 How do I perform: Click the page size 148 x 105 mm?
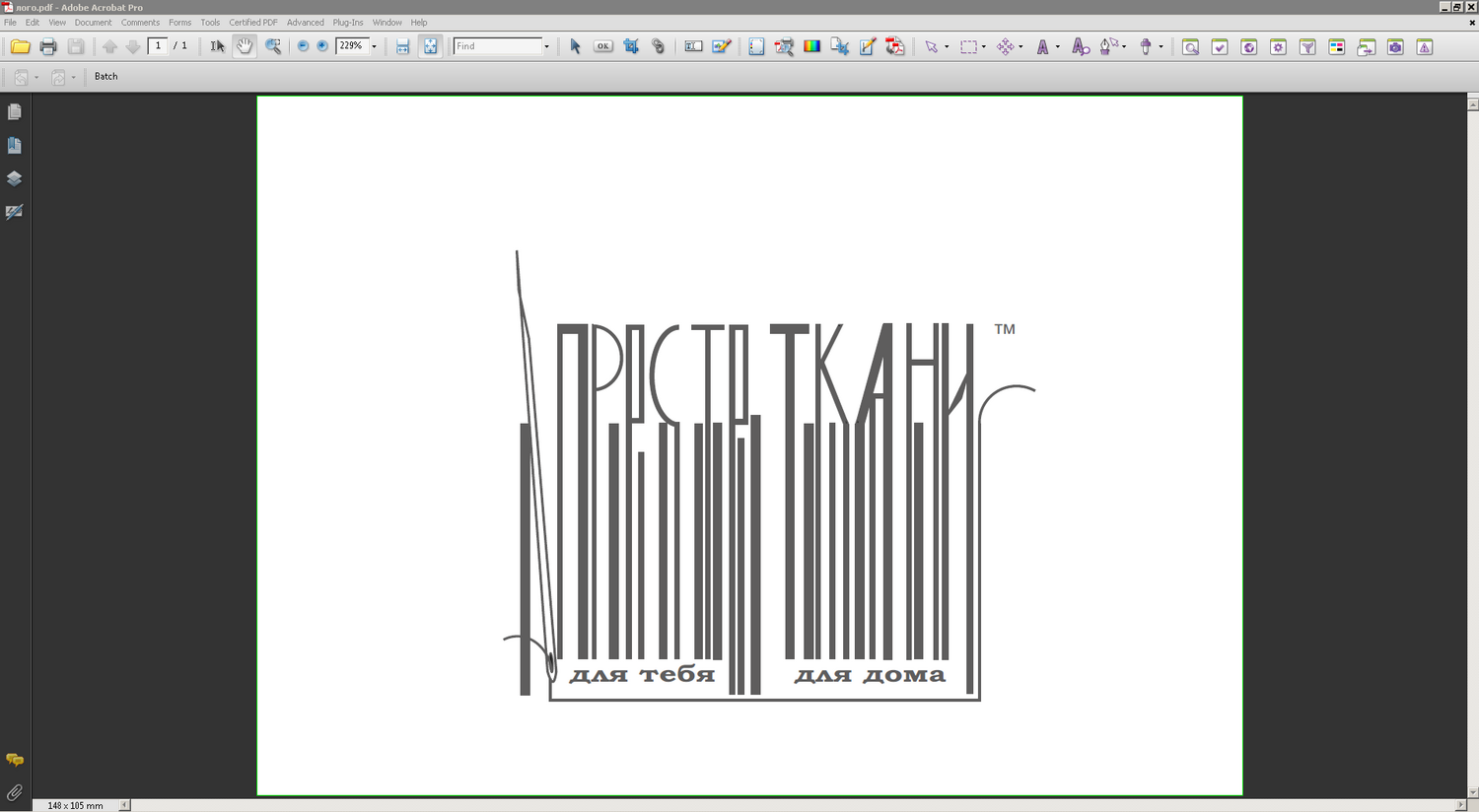tap(75, 805)
